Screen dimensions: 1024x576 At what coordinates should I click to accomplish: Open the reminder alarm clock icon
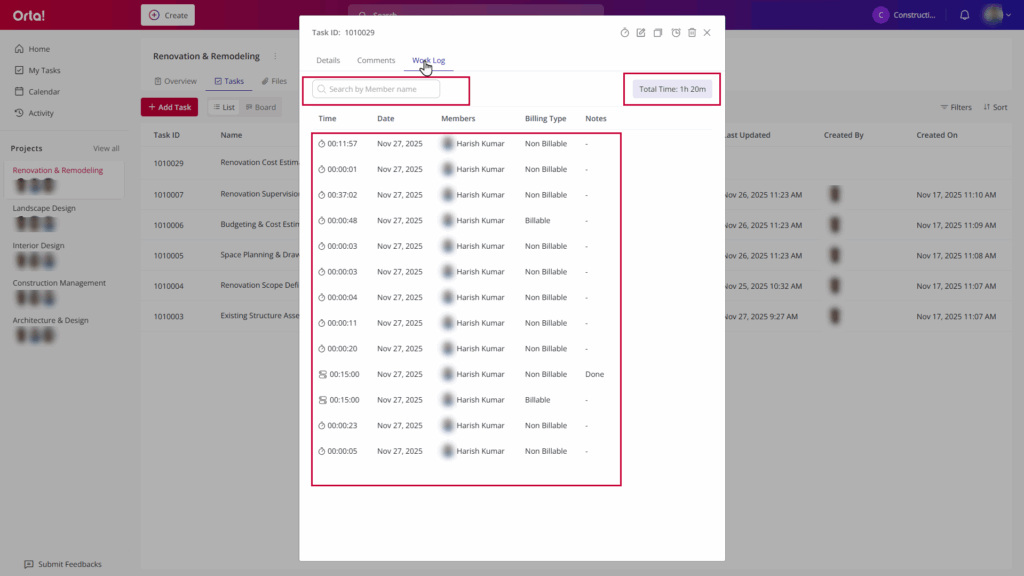point(675,33)
